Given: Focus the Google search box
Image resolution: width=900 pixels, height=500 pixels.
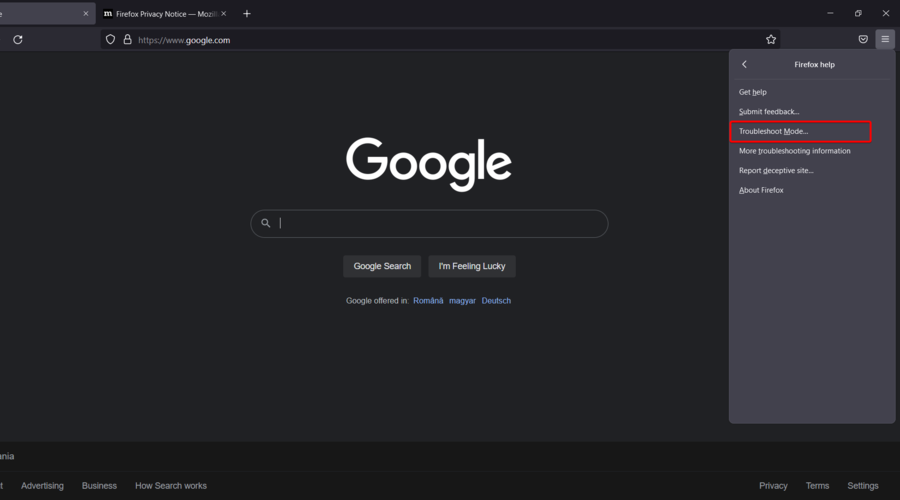Looking at the screenshot, I should [429, 223].
